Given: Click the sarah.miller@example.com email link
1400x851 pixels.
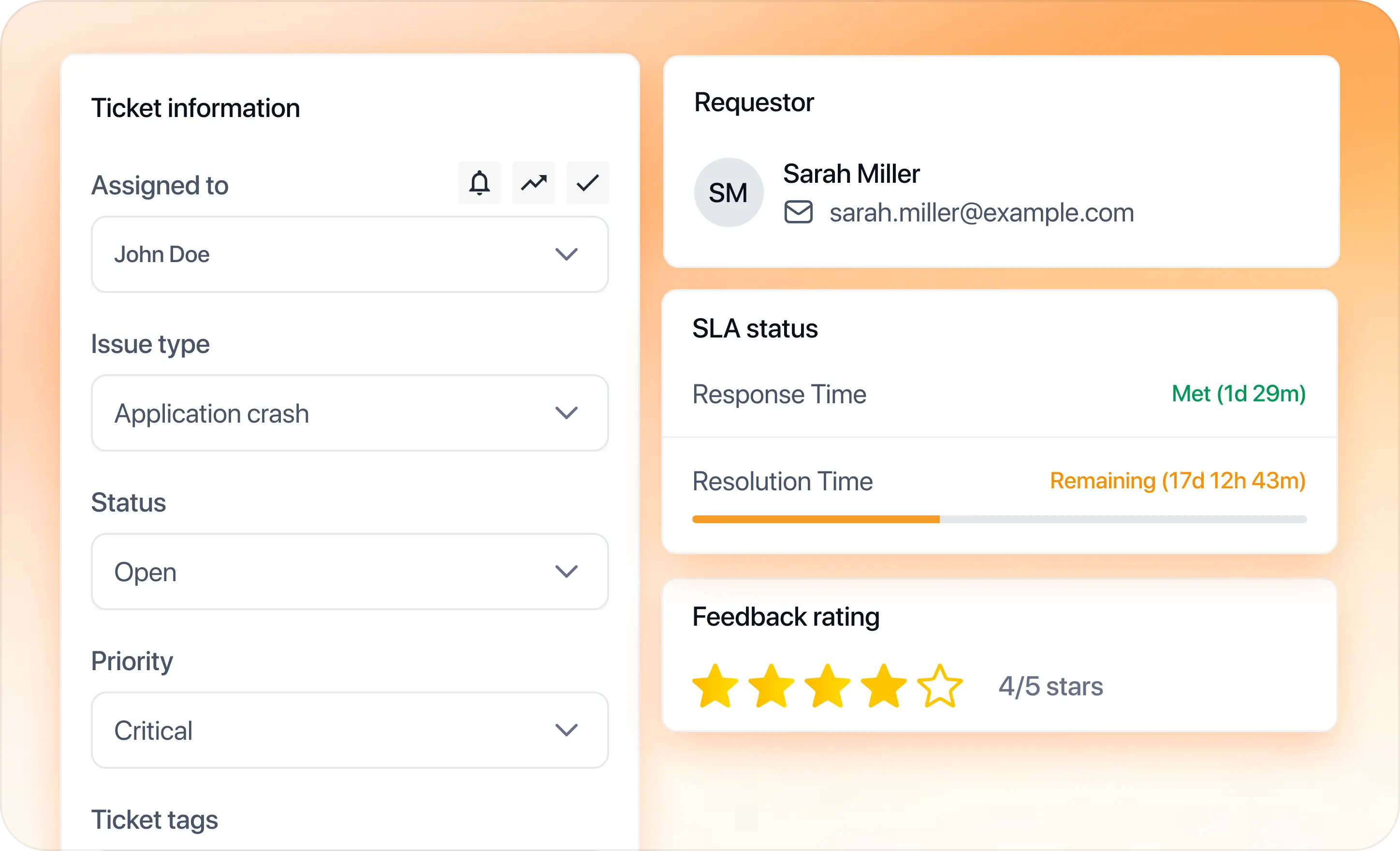Looking at the screenshot, I should click(981, 213).
